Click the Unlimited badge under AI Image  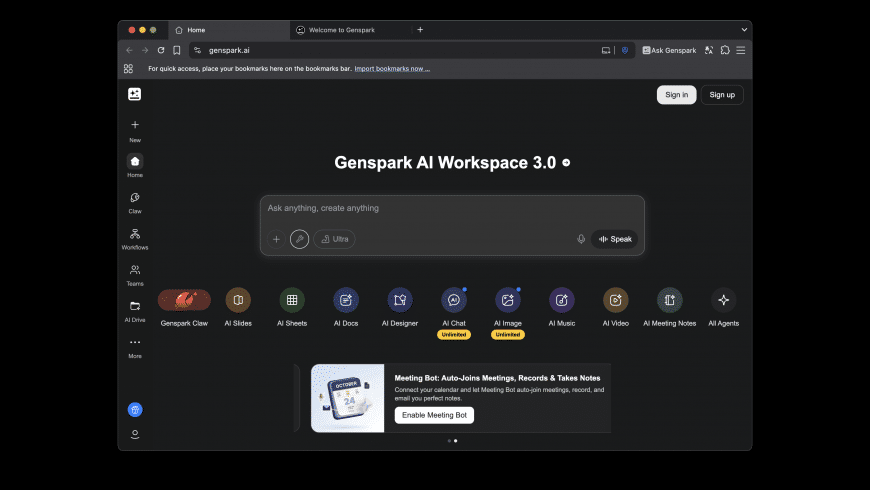pyautogui.click(x=508, y=335)
